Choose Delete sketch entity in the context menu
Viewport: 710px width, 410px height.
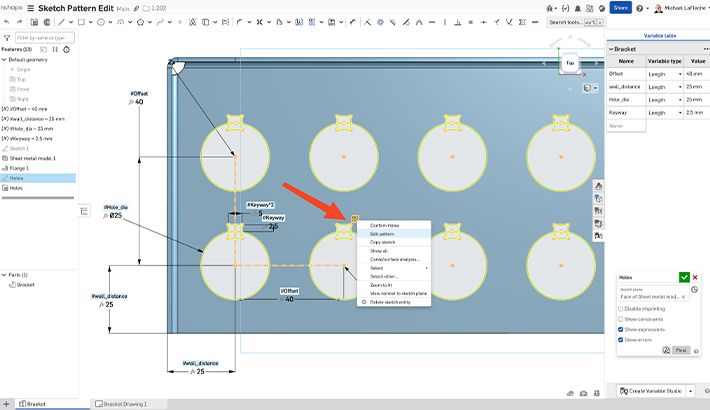pos(394,302)
